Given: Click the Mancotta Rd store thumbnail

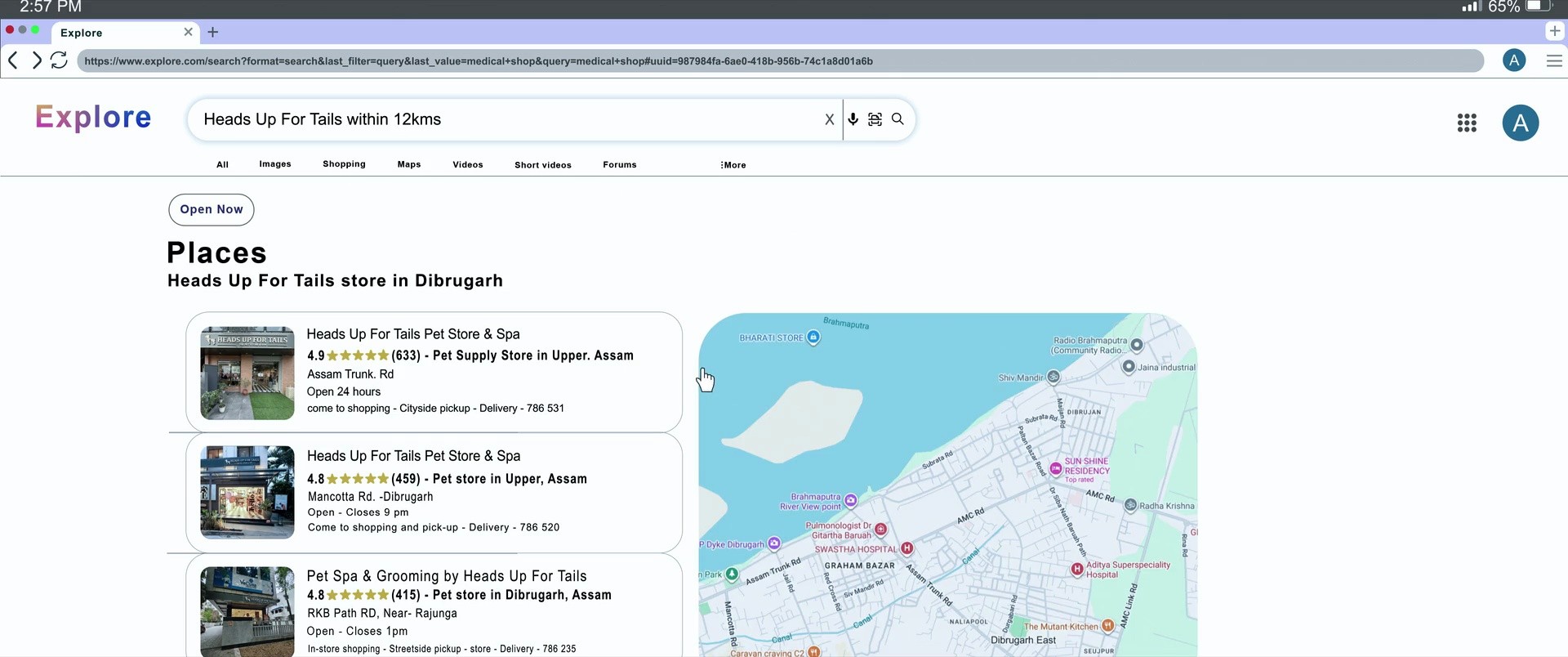Looking at the screenshot, I should [247, 492].
